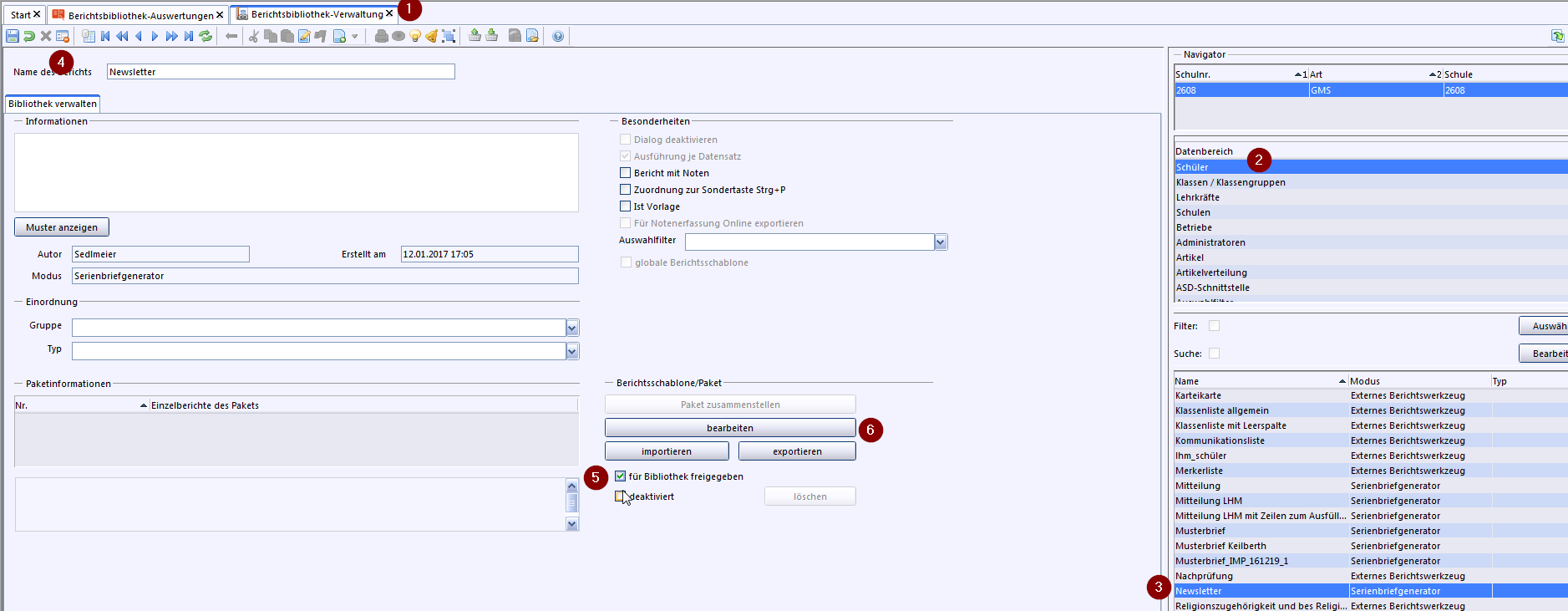Click the new document plus icon

[339, 36]
